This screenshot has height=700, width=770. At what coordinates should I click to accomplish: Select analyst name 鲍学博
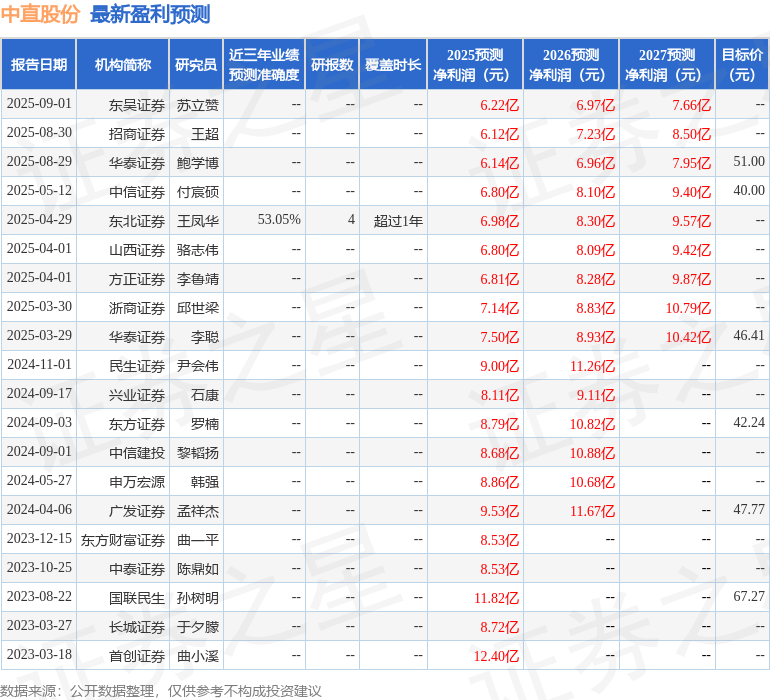[x=197, y=163]
